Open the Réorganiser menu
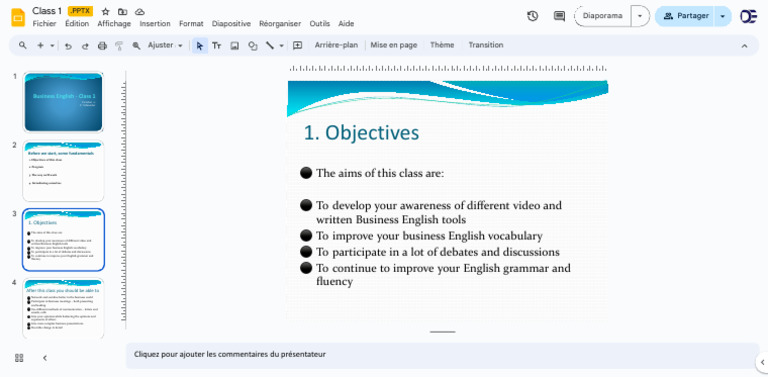The image size is (768, 377). [280, 24]
